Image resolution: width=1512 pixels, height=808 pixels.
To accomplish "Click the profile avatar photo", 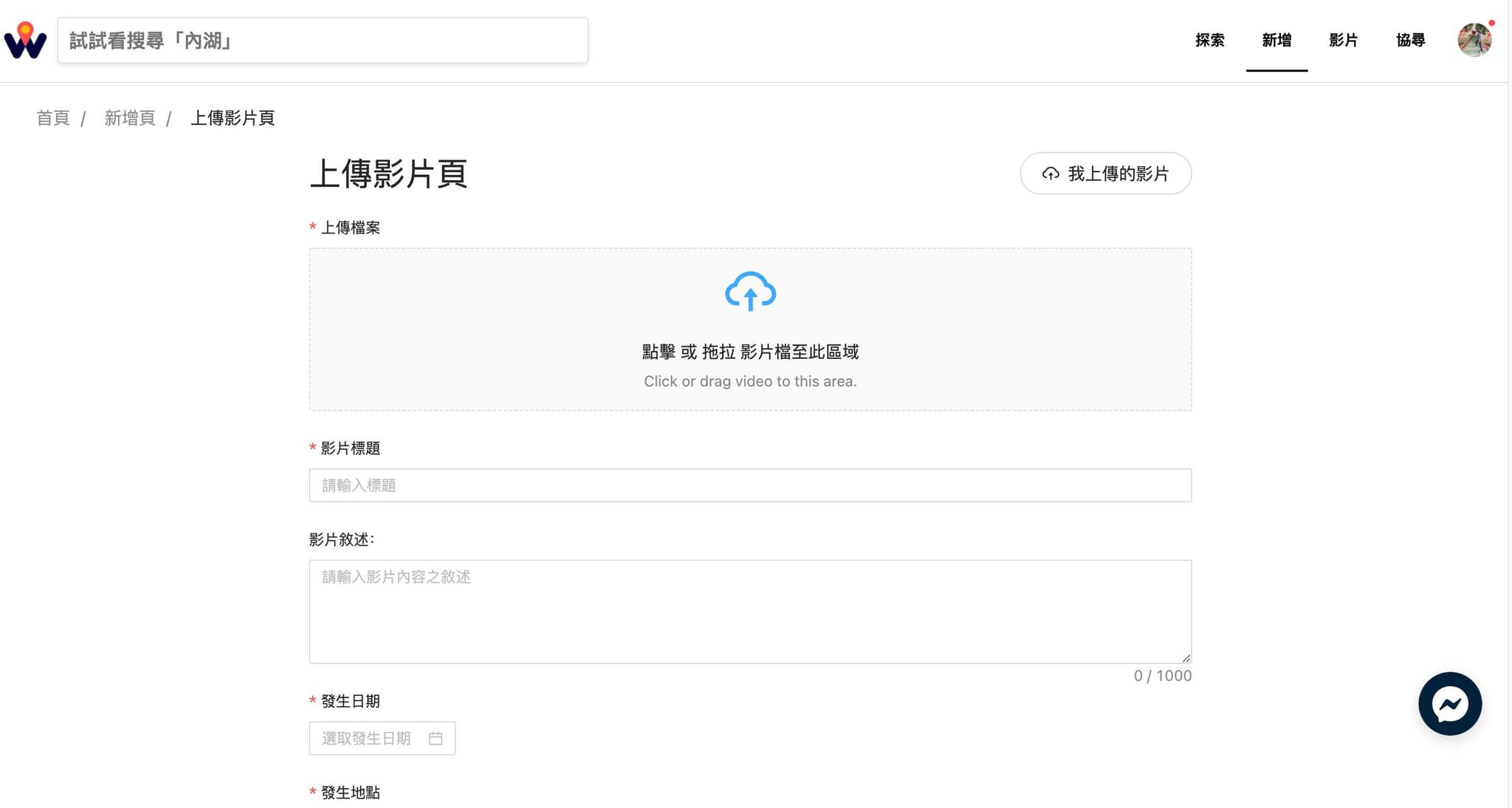I will (1474, 40).
